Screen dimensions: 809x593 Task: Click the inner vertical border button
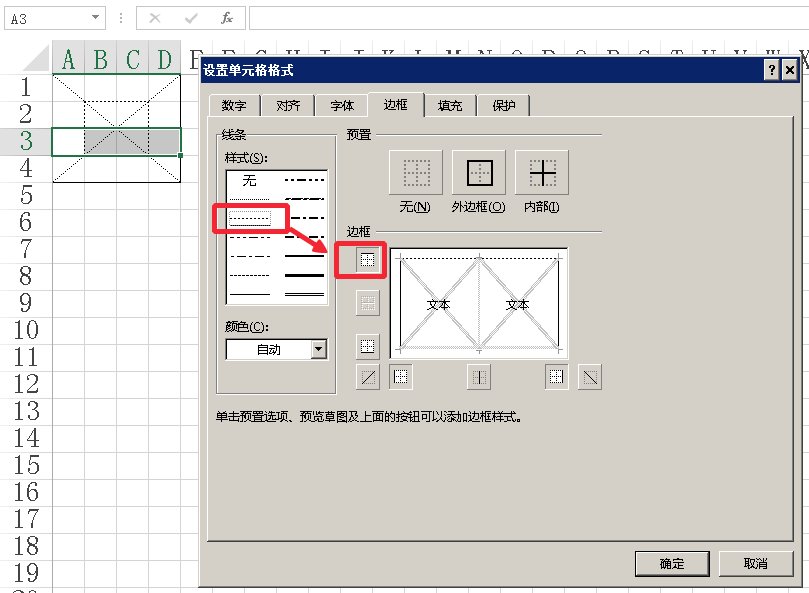480,377
